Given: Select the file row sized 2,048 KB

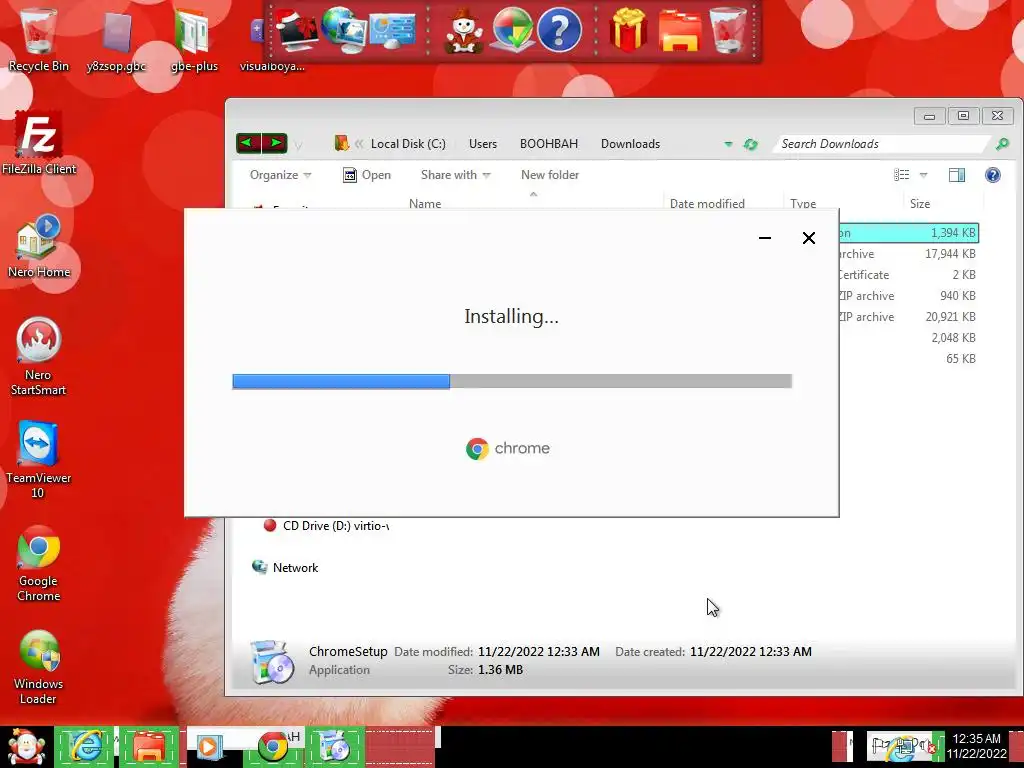Looking at the screenshot, I should pos(908,338).
